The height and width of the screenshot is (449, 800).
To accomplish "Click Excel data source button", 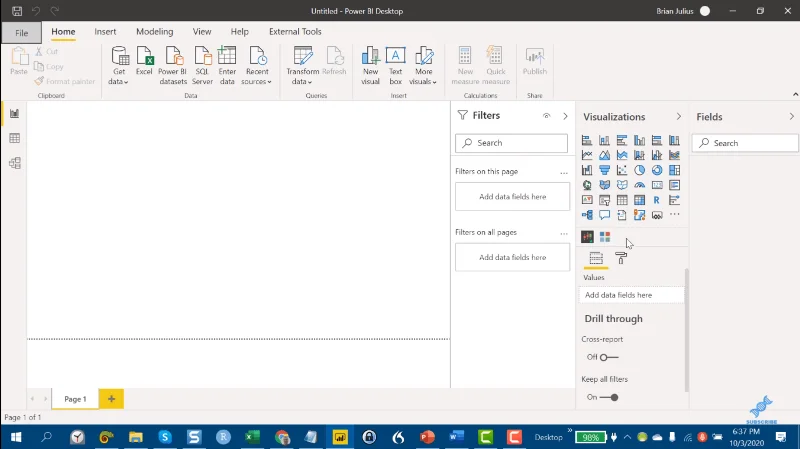I will 144,61.
